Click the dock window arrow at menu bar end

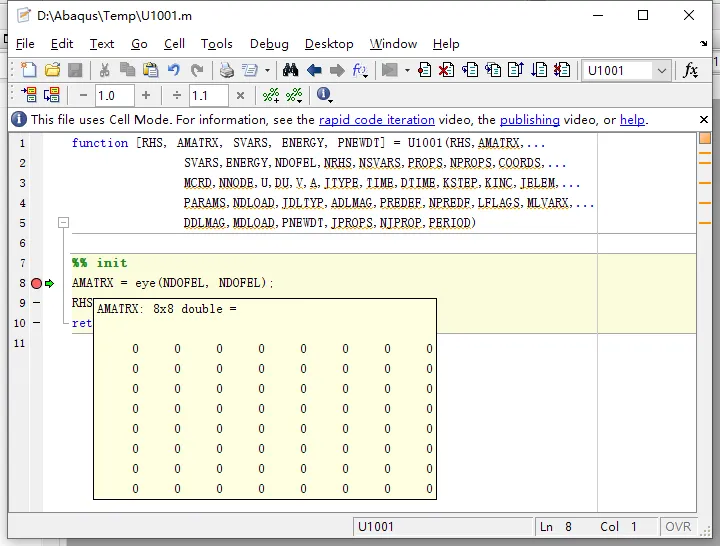(703, 44)
